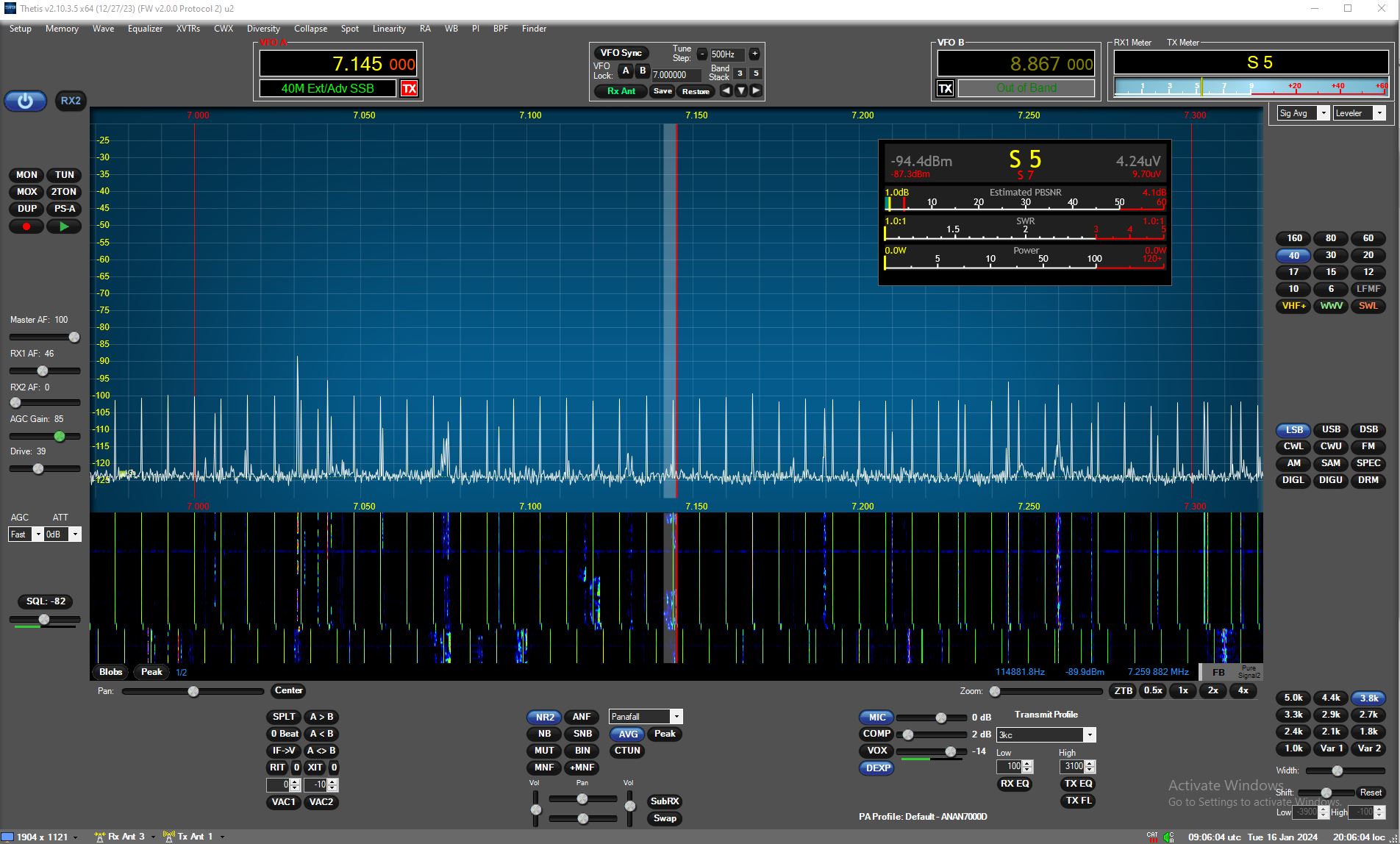Click the RX2 button
Image resolution: width=1400 pixels, height=844 pixels.
coord(71,101)
